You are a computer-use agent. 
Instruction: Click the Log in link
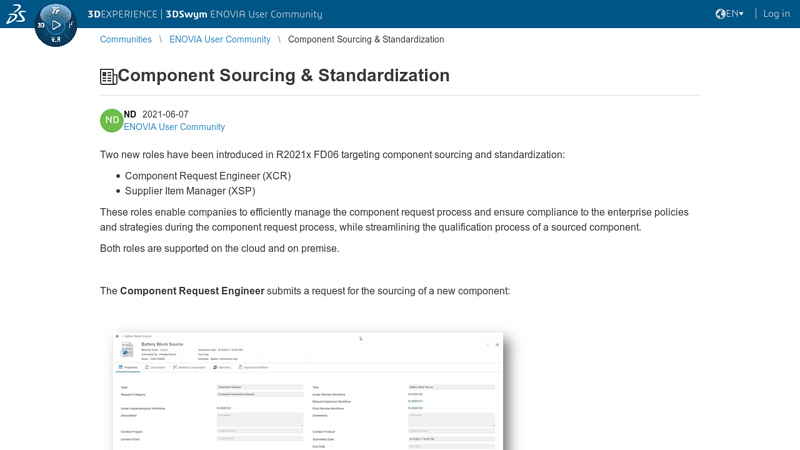[x=776, y=14]
